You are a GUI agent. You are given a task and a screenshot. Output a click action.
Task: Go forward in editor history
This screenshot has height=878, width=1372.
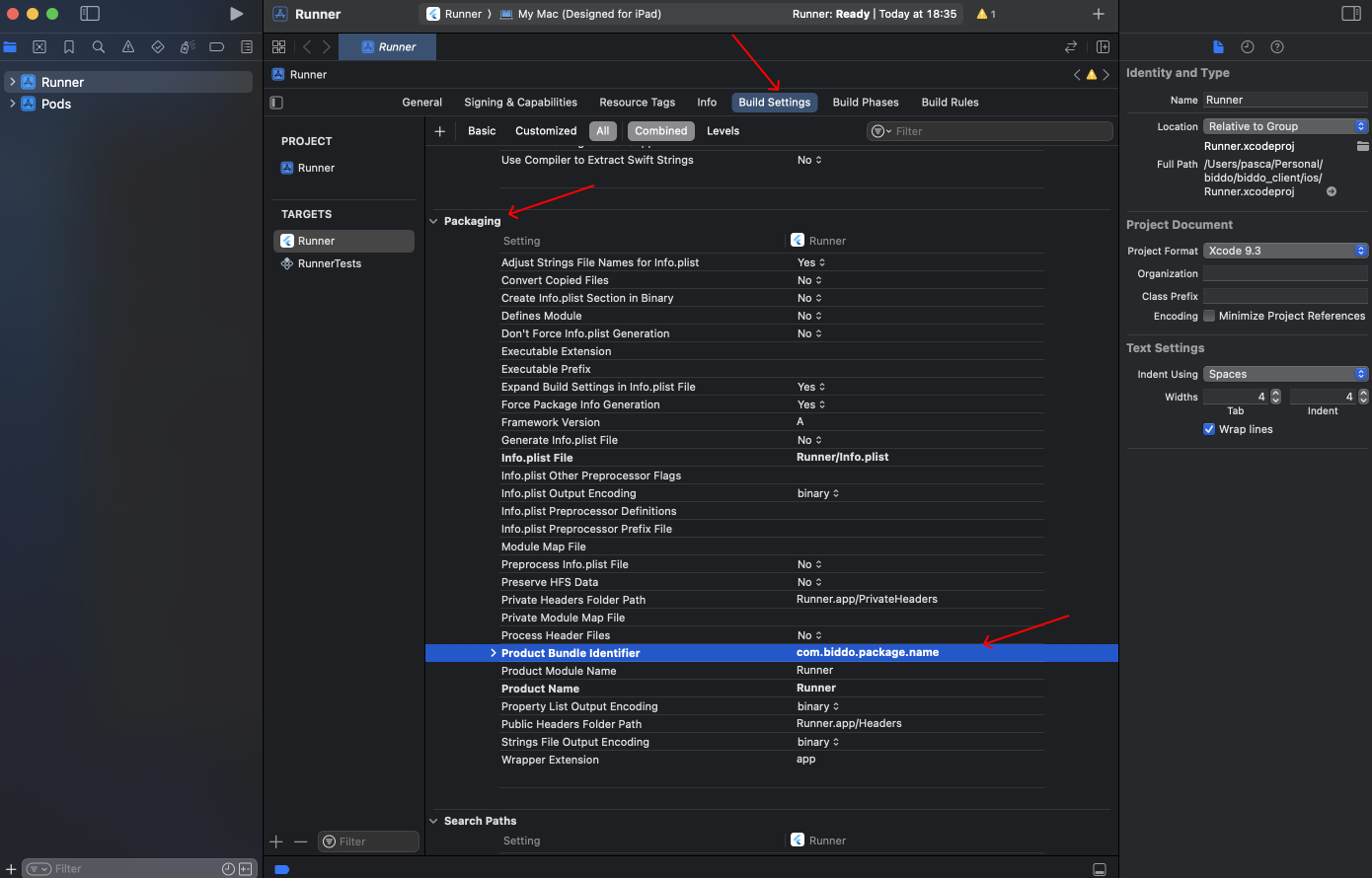[326, 46]
